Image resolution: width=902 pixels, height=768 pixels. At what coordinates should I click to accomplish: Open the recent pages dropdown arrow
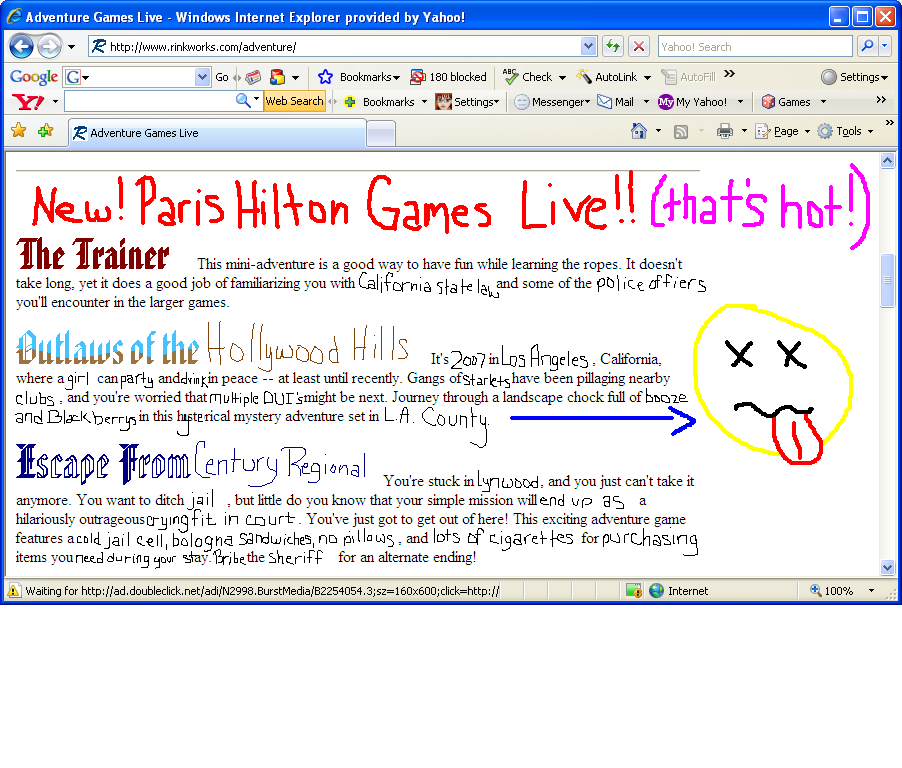(71, 47)
